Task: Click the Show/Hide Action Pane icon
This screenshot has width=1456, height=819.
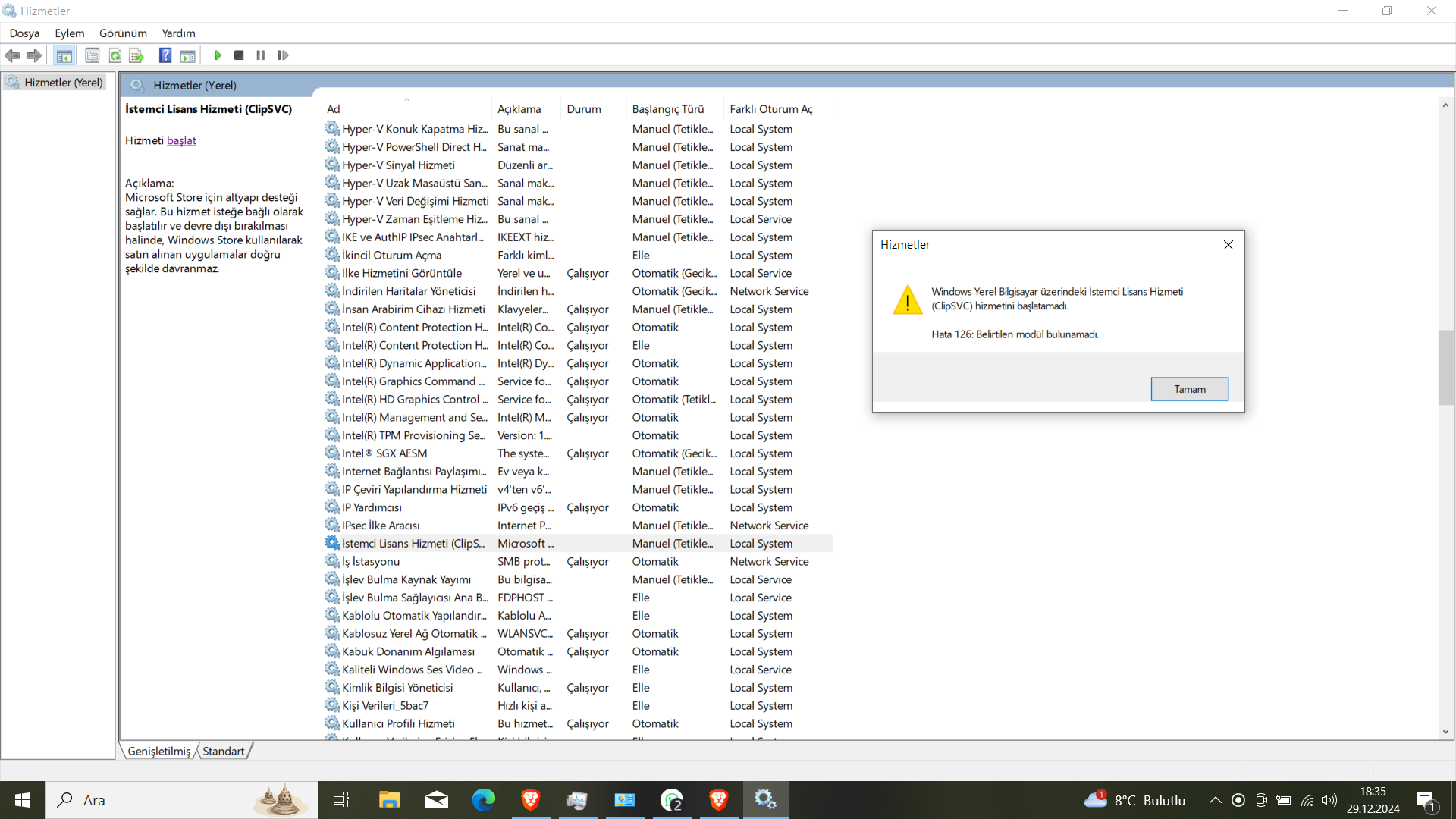Action: 187,55
